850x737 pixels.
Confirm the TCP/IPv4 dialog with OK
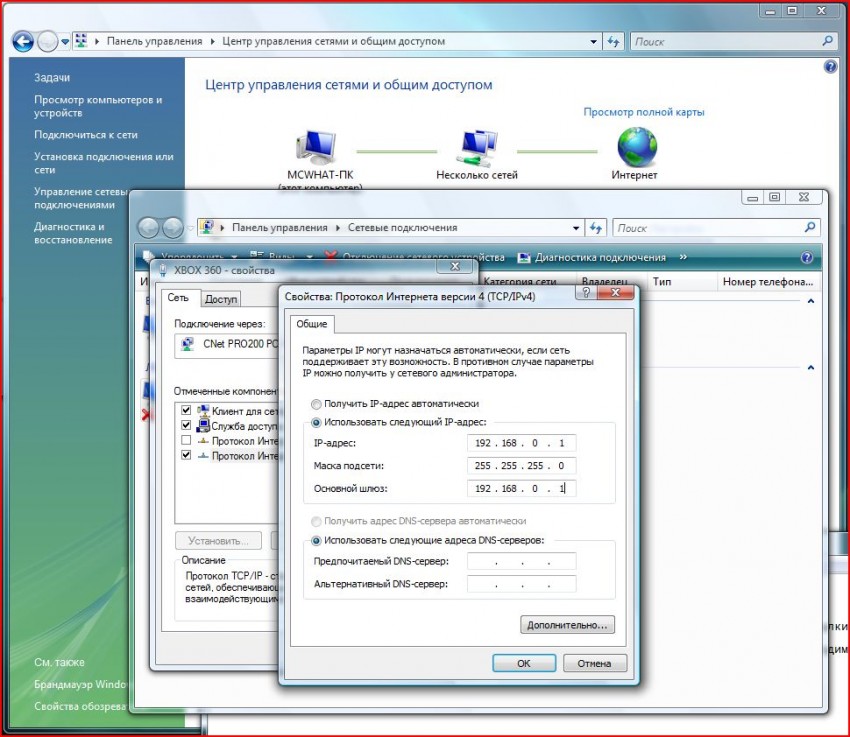pos(524,663)
